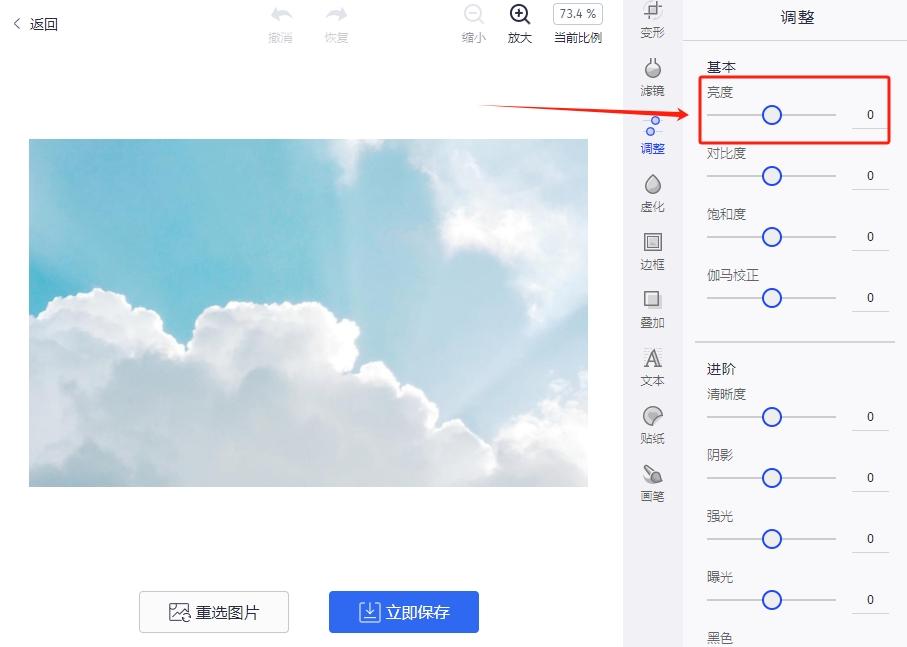Redo the last edit
907x647 pixels.
336,22
